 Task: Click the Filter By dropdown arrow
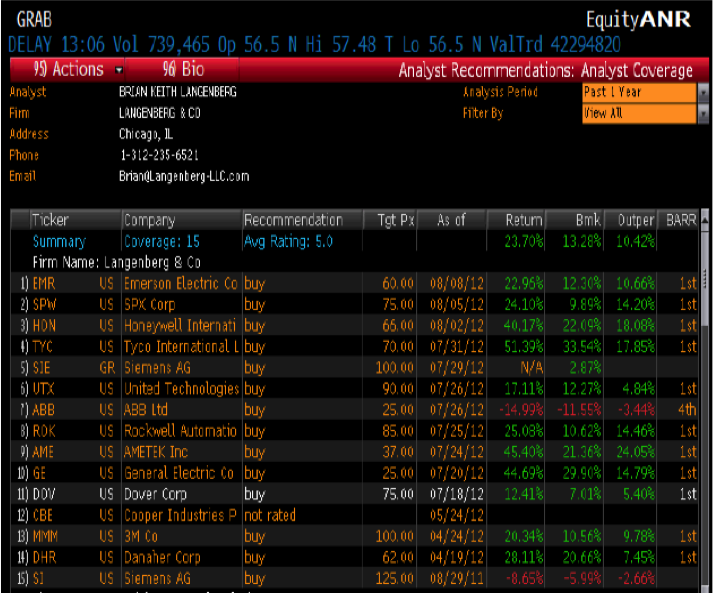click(x=703, y=113)
